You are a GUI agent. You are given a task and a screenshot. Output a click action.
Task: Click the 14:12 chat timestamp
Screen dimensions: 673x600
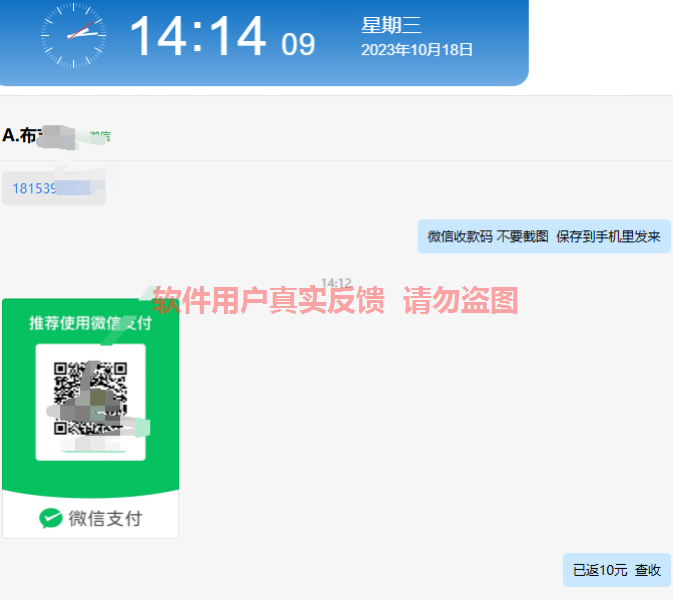point(336,283)
